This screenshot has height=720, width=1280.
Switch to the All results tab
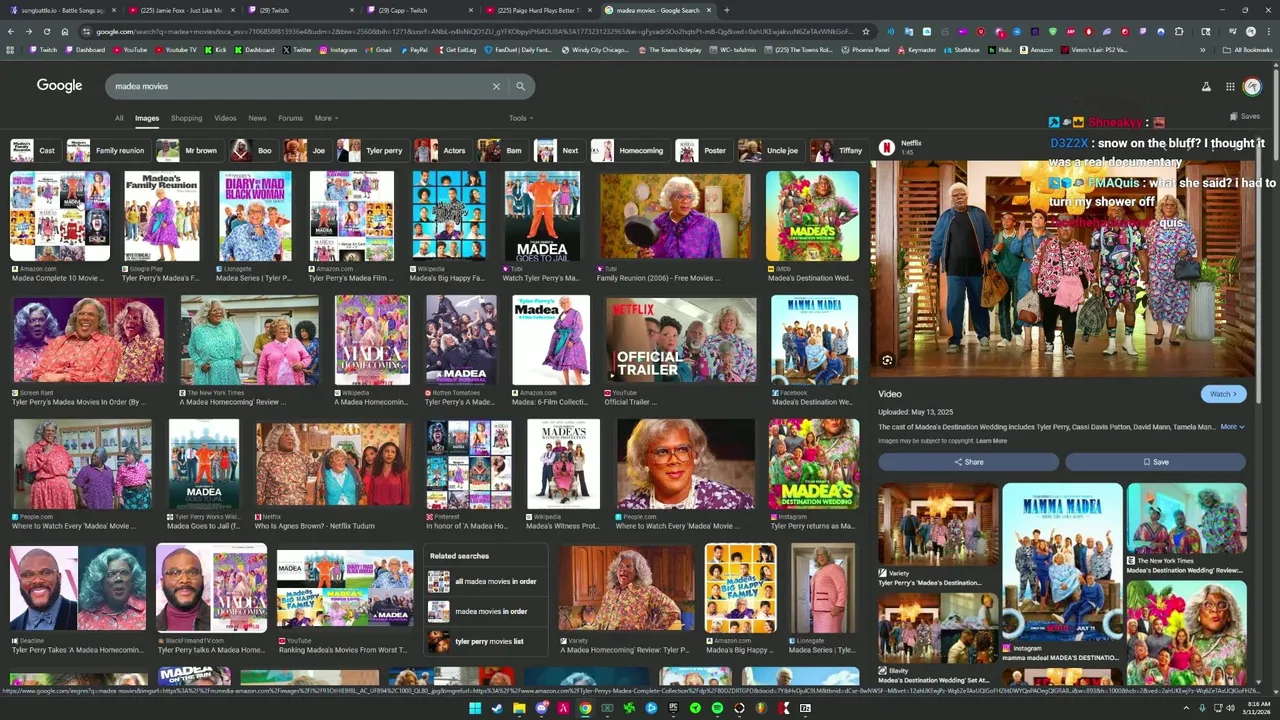[119, 118]
